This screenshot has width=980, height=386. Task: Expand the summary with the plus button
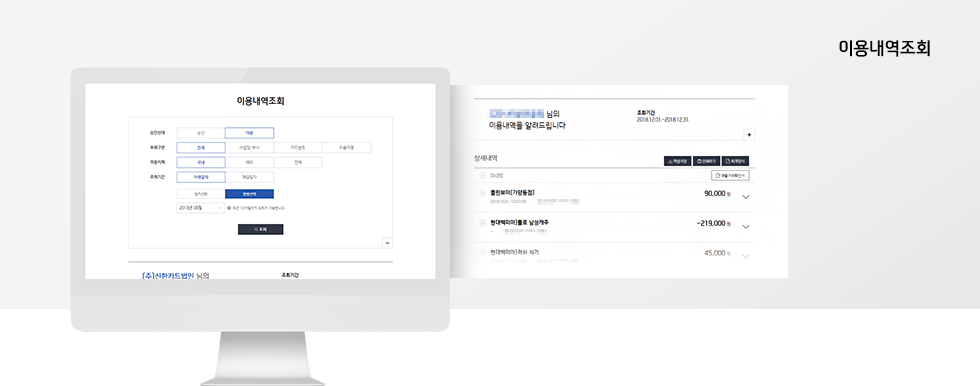pyautogui.click(x=750, y=134)
